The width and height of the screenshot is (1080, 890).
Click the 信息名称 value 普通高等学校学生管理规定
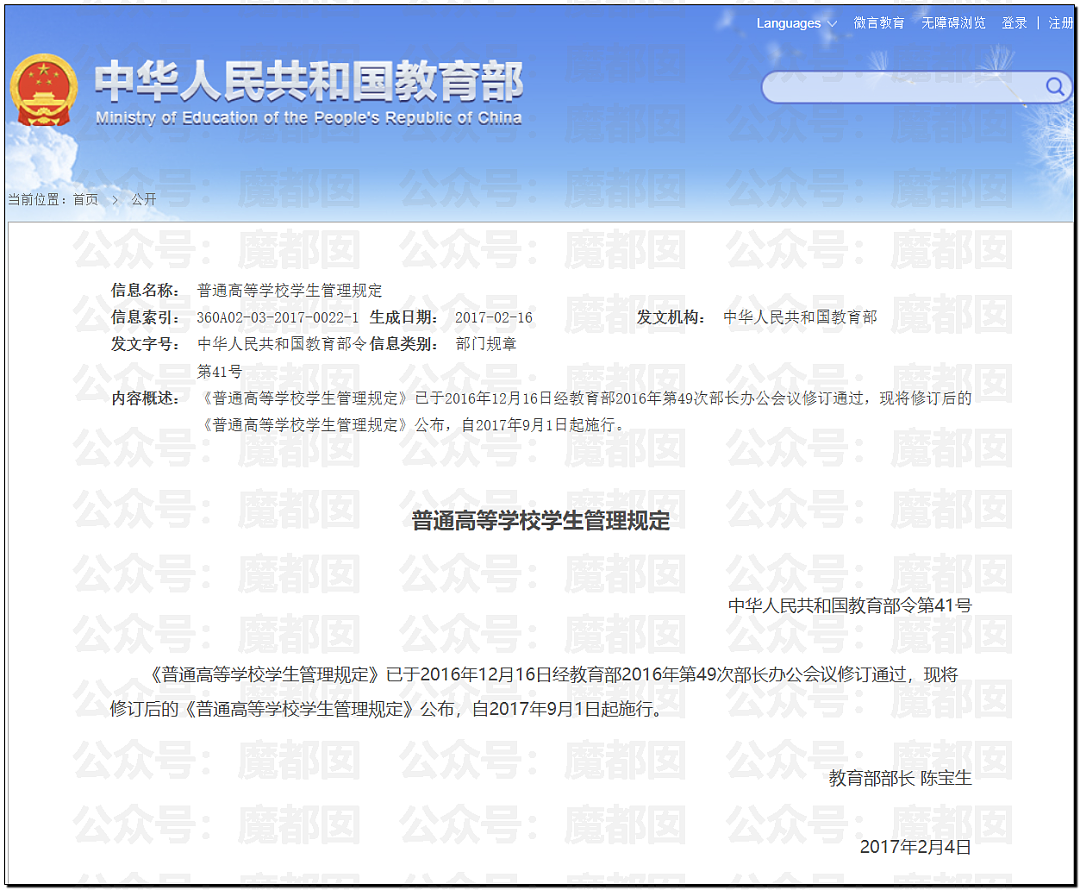coord(289,291)
